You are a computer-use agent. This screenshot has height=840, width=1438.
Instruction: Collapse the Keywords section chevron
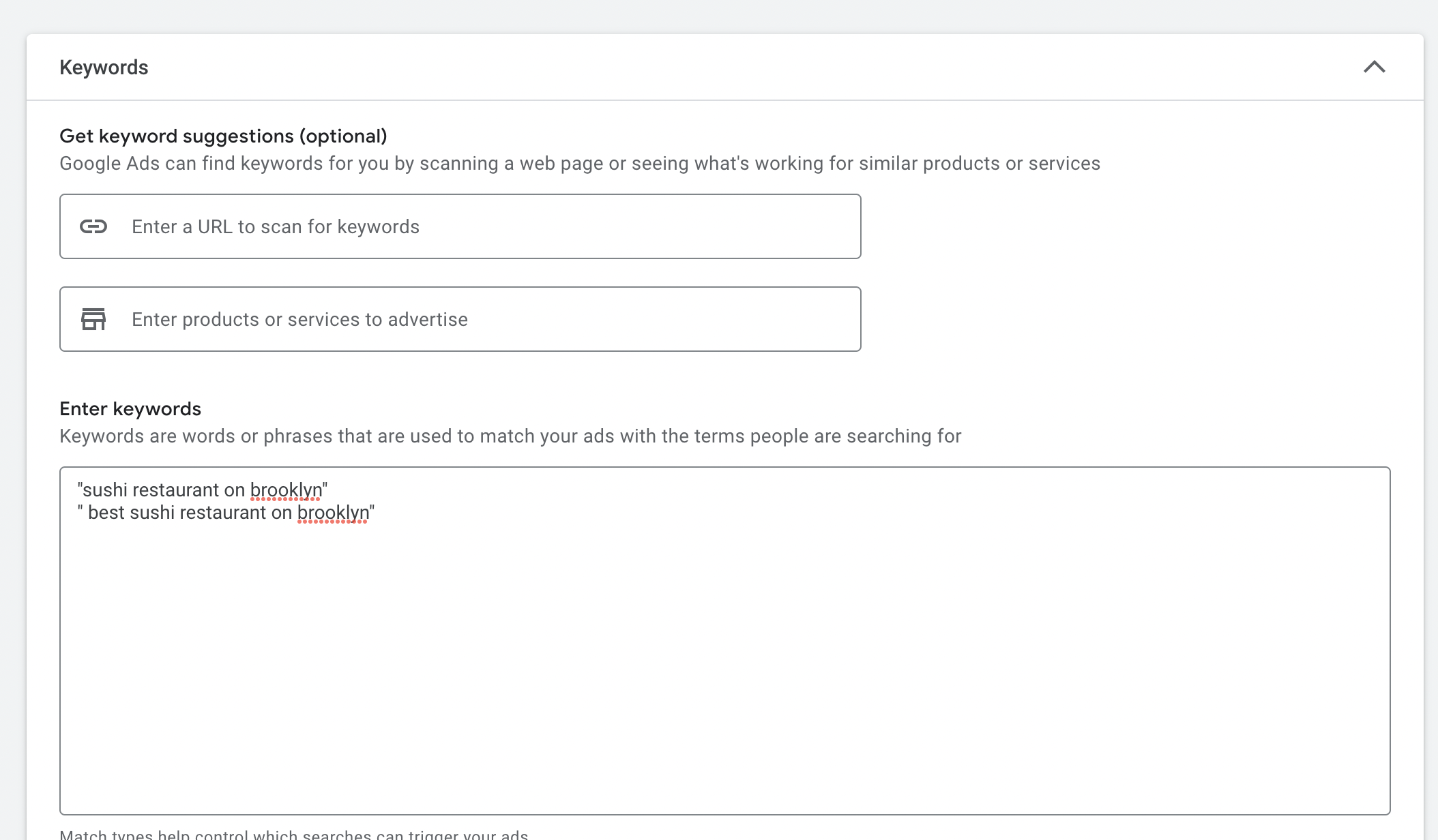tap(1374, 67)
